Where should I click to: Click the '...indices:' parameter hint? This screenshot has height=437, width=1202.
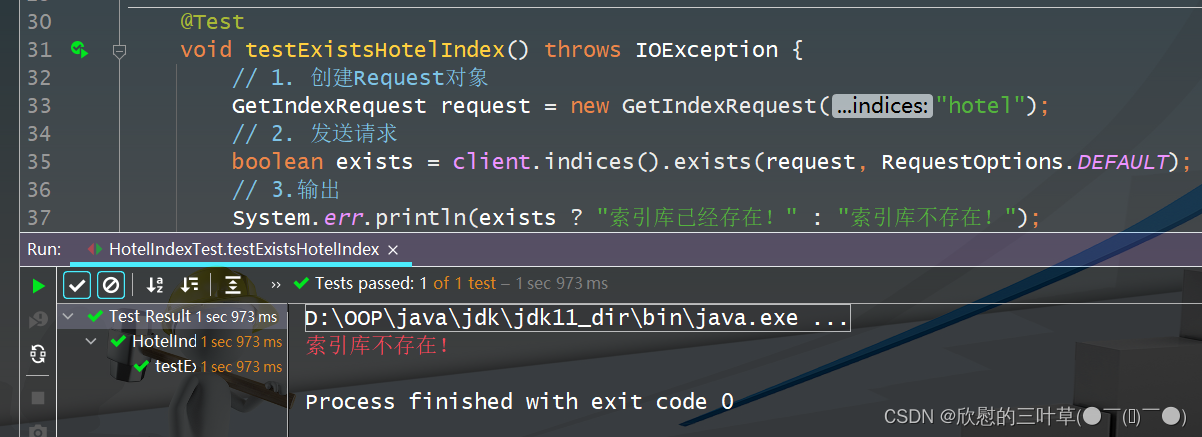(883, 106)
